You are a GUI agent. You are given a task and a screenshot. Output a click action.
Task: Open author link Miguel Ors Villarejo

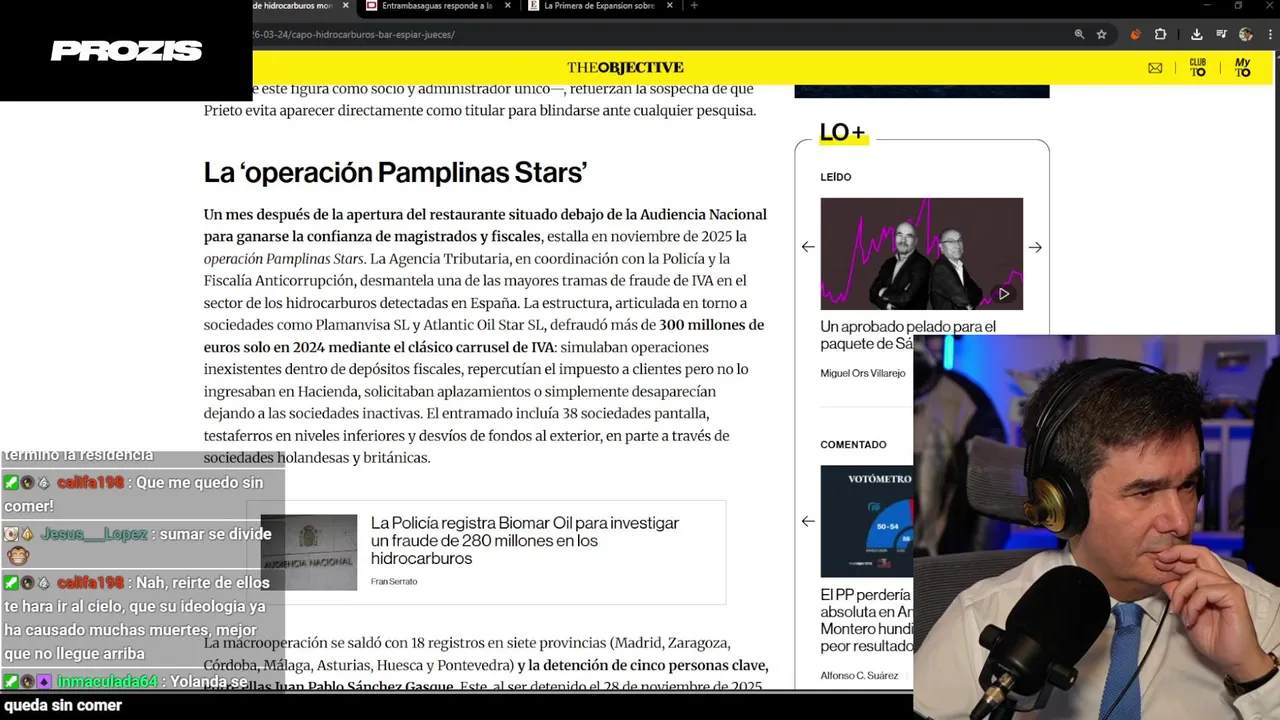coord(862,373)
